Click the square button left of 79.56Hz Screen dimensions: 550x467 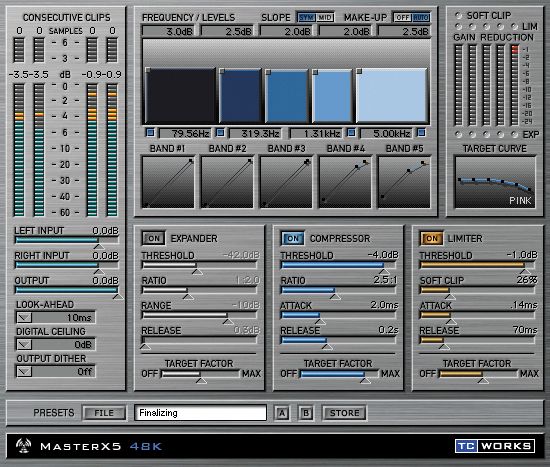pos(150,132)
